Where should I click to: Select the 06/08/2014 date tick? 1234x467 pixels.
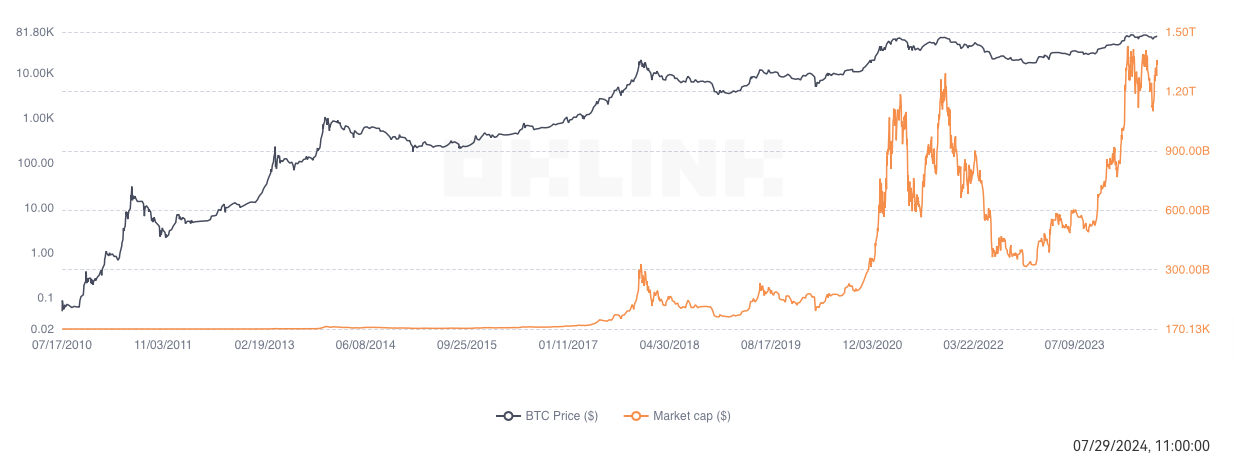pos(366,345)
